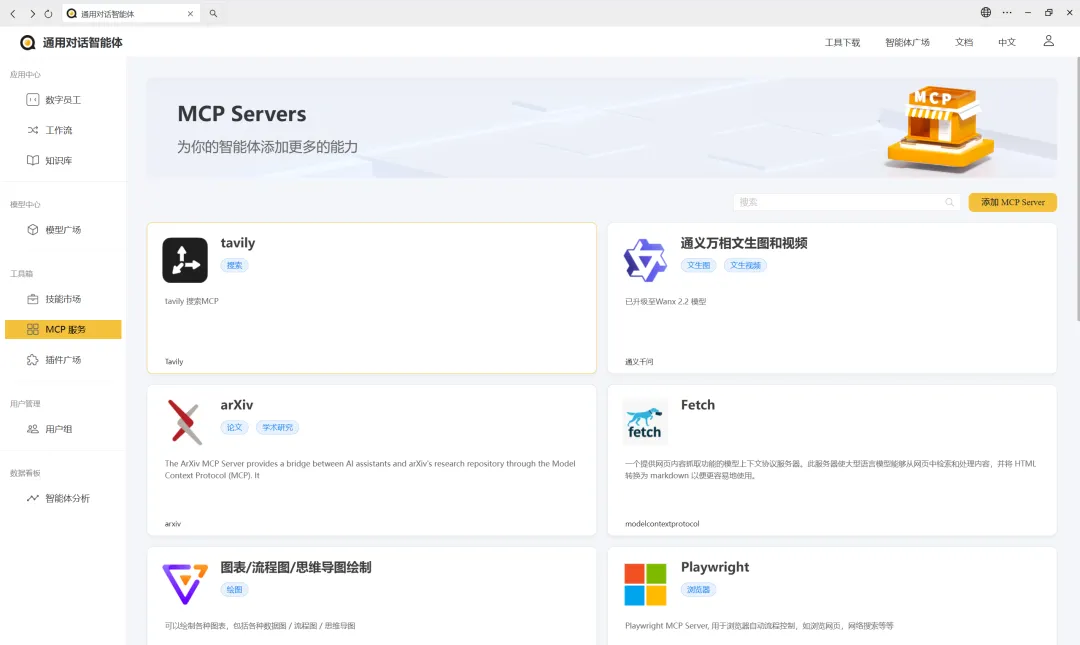Click the 智能体分析 chart line icon
Screen dimensions: 1080x645
pos(32,498)
